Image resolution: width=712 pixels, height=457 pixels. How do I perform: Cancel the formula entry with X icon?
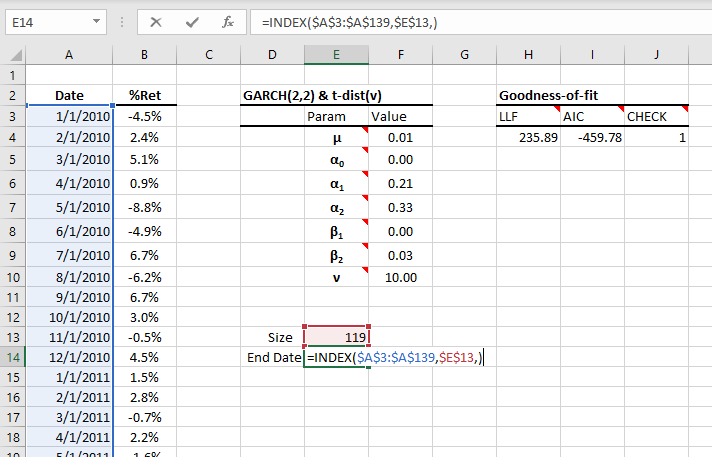pos(156,21)
